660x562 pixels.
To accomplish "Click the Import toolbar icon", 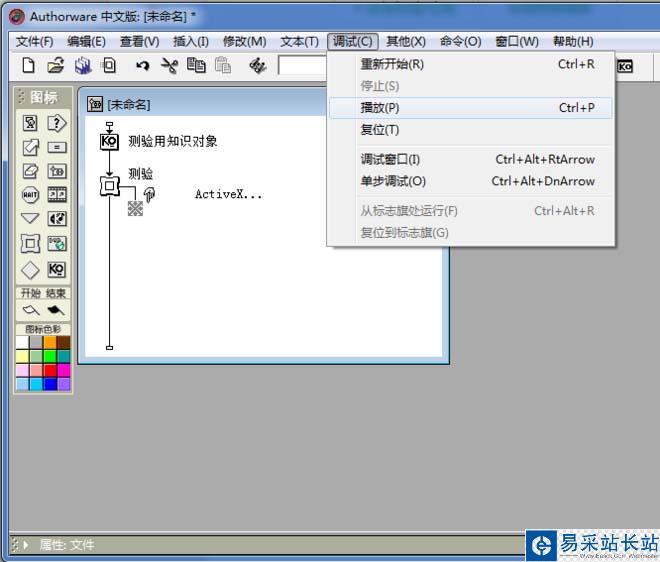I will [x=109, y=66].
